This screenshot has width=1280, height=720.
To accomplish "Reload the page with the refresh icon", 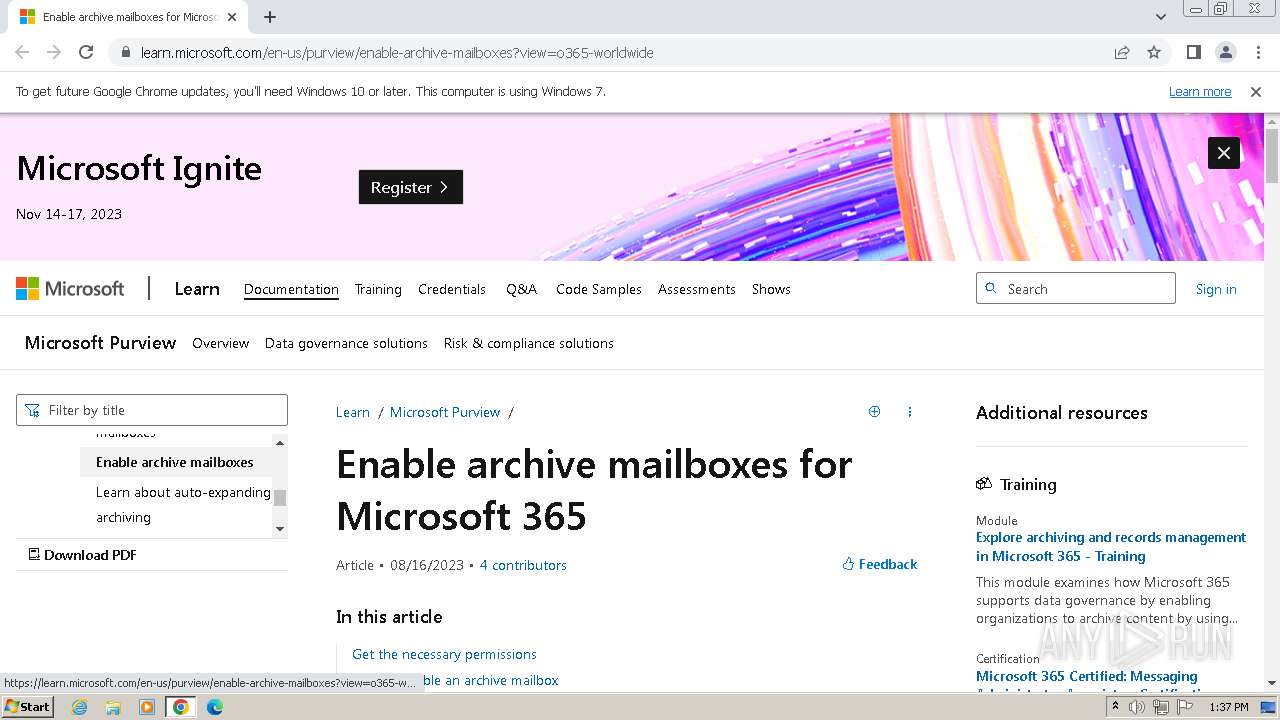I will click(x=86, y=52).
